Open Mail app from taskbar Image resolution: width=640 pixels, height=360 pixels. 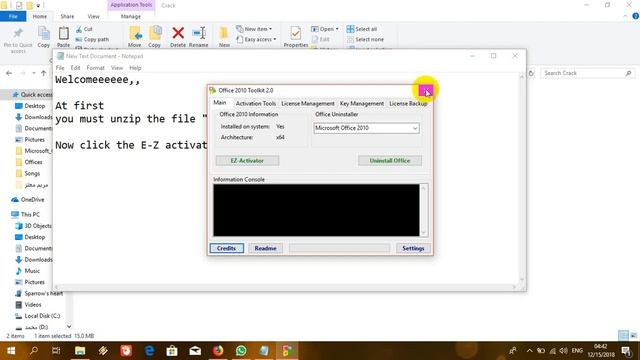195,351
